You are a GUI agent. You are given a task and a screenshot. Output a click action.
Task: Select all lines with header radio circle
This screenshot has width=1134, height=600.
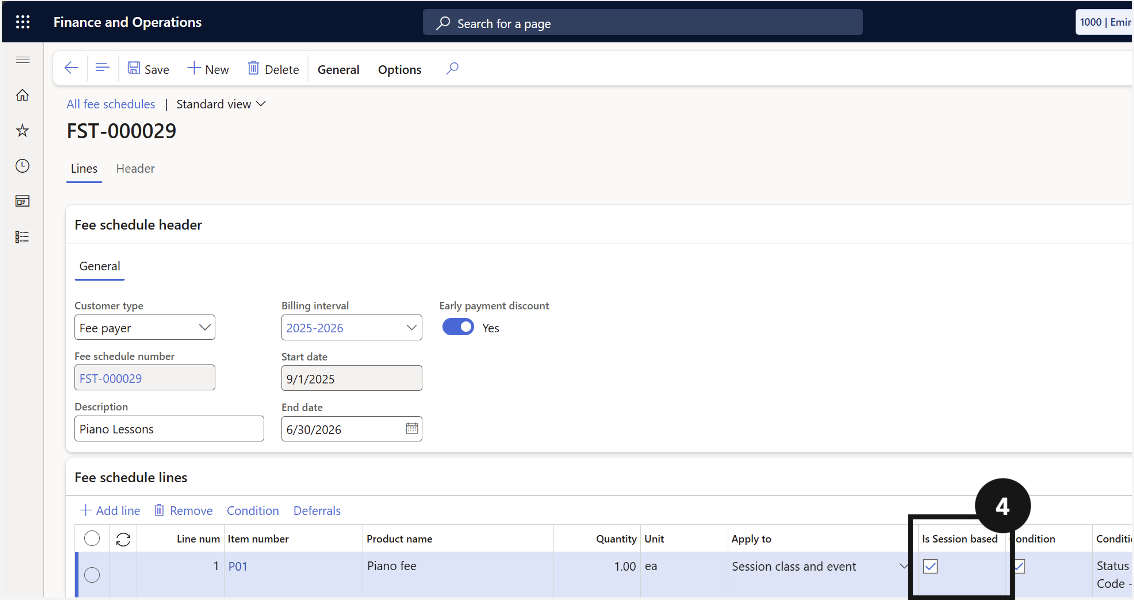(92, 539)
